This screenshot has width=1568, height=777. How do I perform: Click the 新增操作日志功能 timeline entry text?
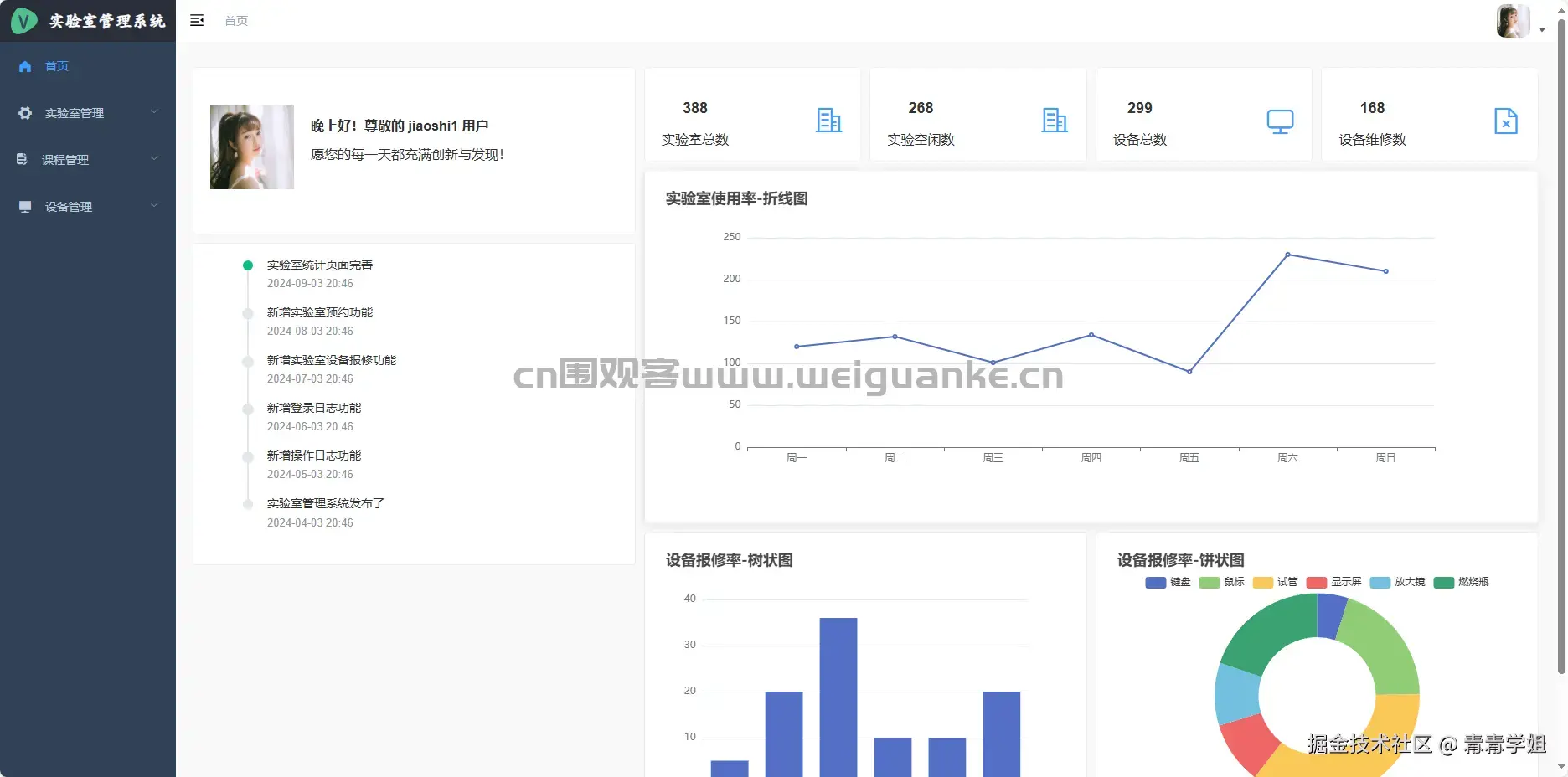click(314, 455)
